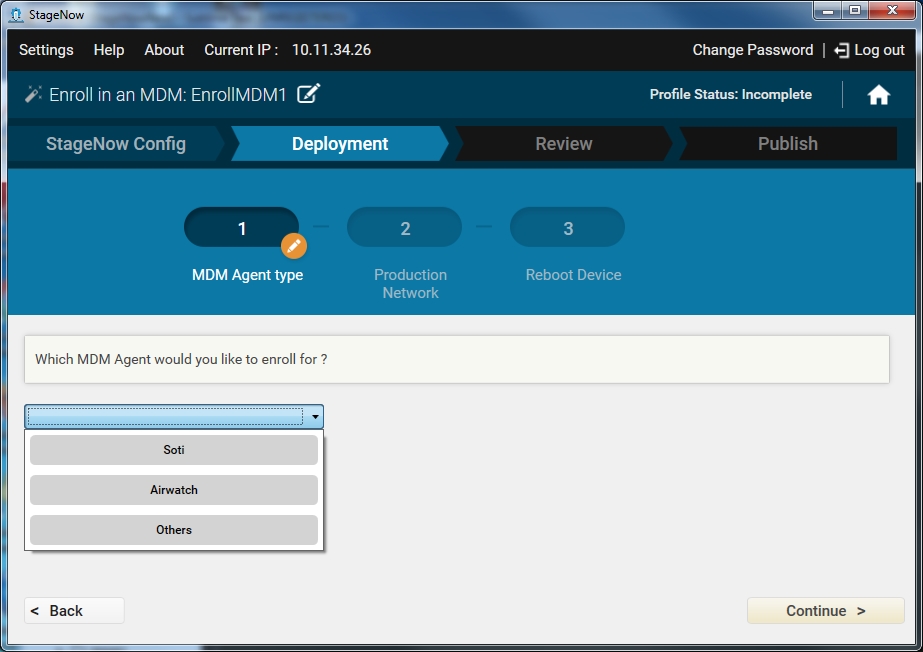Click the home icon
This screenshot has height=652, width=923.
pyautogui.click(x=878, y=95)
